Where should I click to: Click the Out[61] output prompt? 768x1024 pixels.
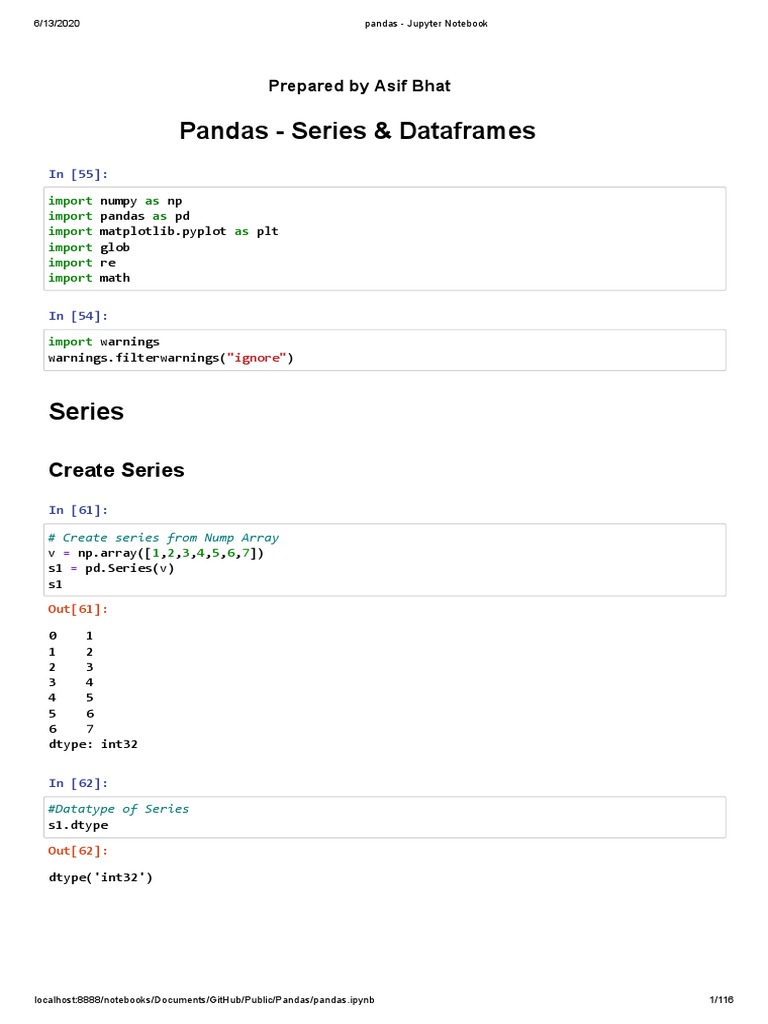(x=78, y=609)
